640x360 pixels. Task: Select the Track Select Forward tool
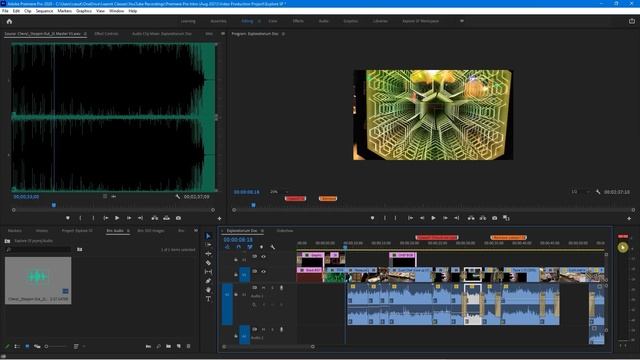click(x=208, y=244)
